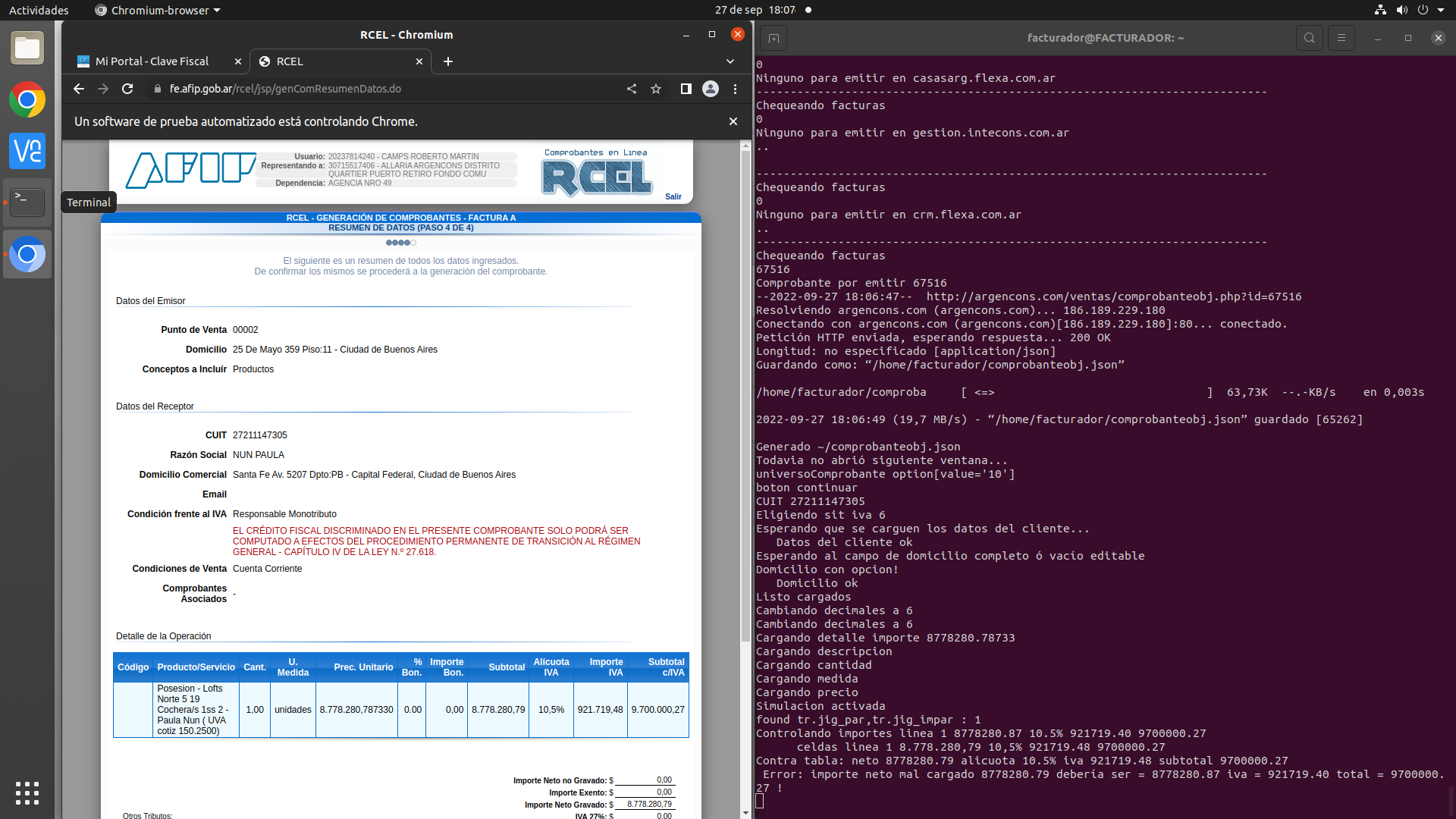
Task: Click the terminal error line about importe neto
Action: (x=1100, y=781)
